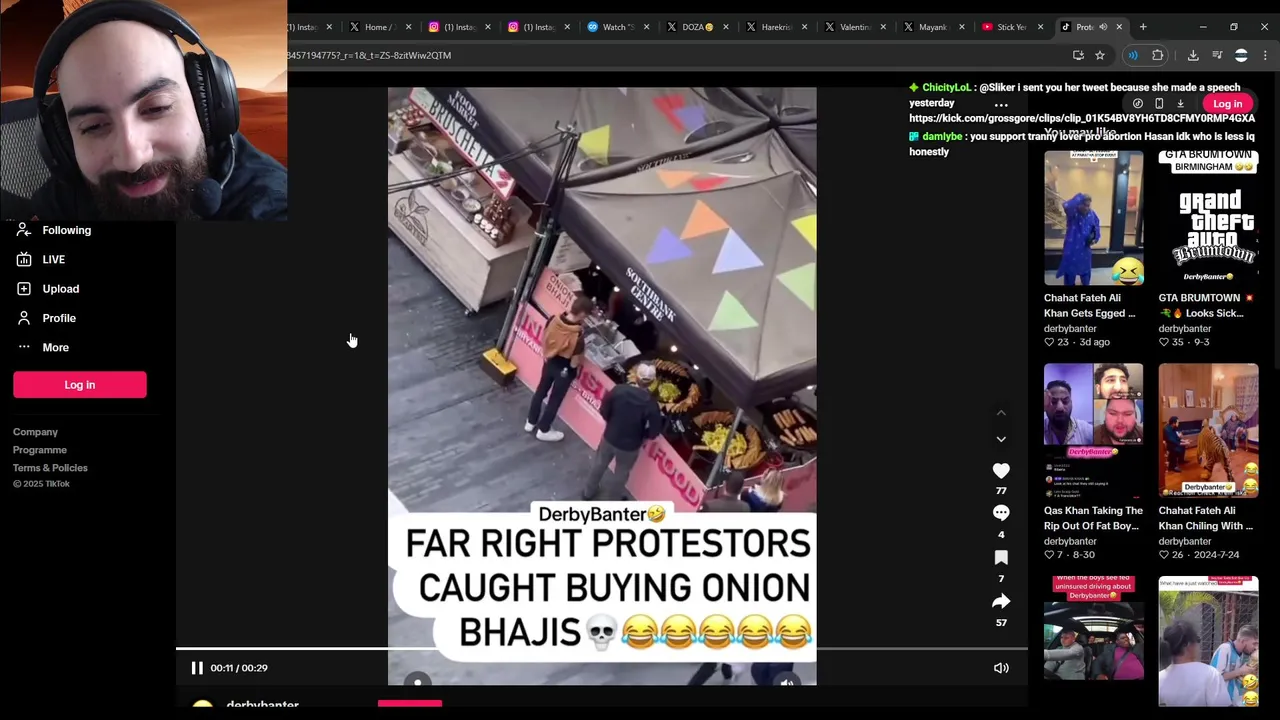Mute the TikTok tab via its speaker icon
This screenshot has height=720, width=1280.
pyautogui.click(x=1103, y=27)
